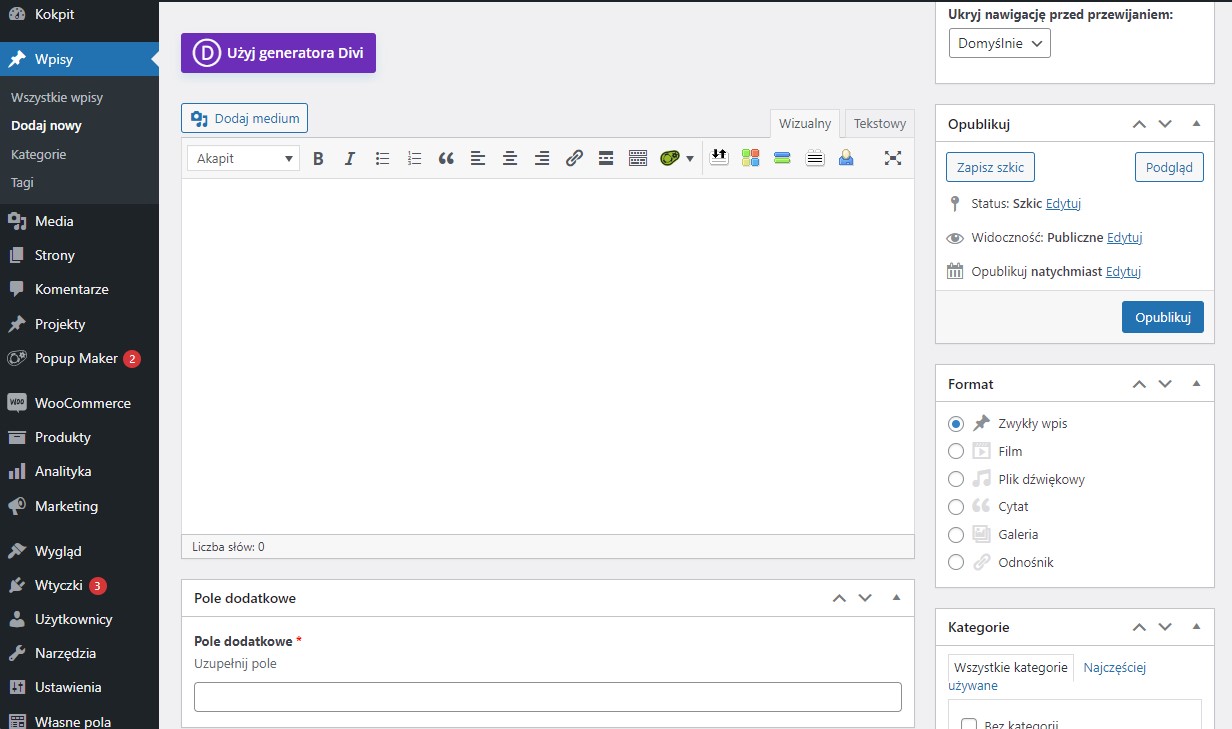
Task: Click the Użyj generatora Divi button
Action: 278,53
